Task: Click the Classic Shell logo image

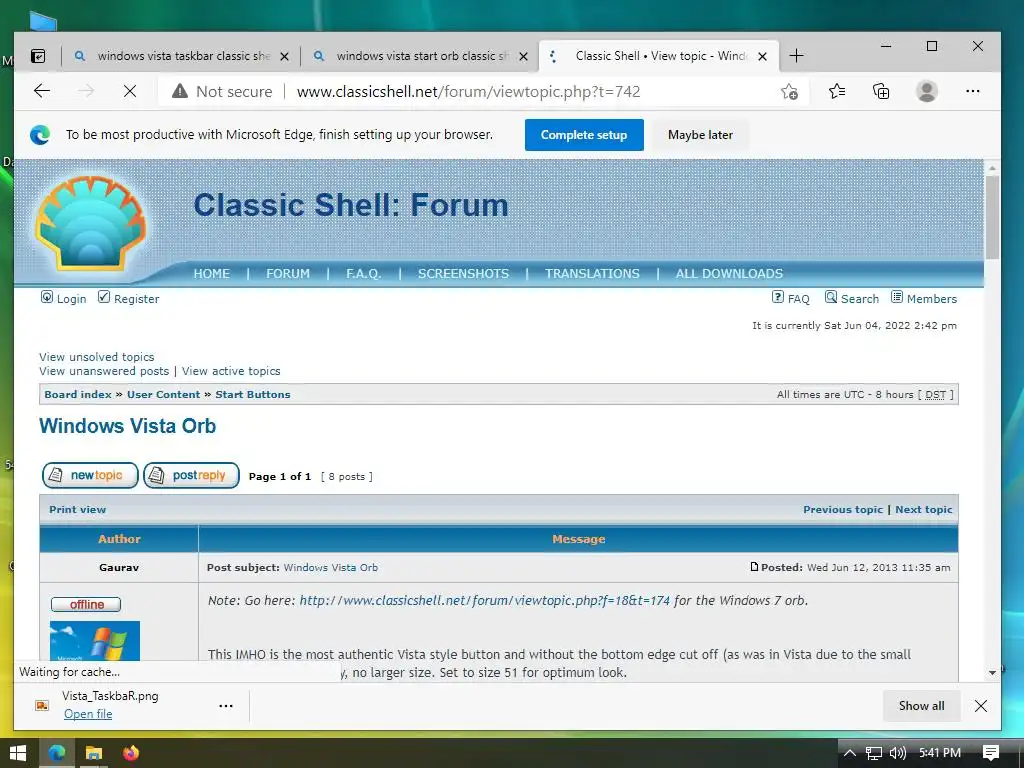Action: point(90,223)
